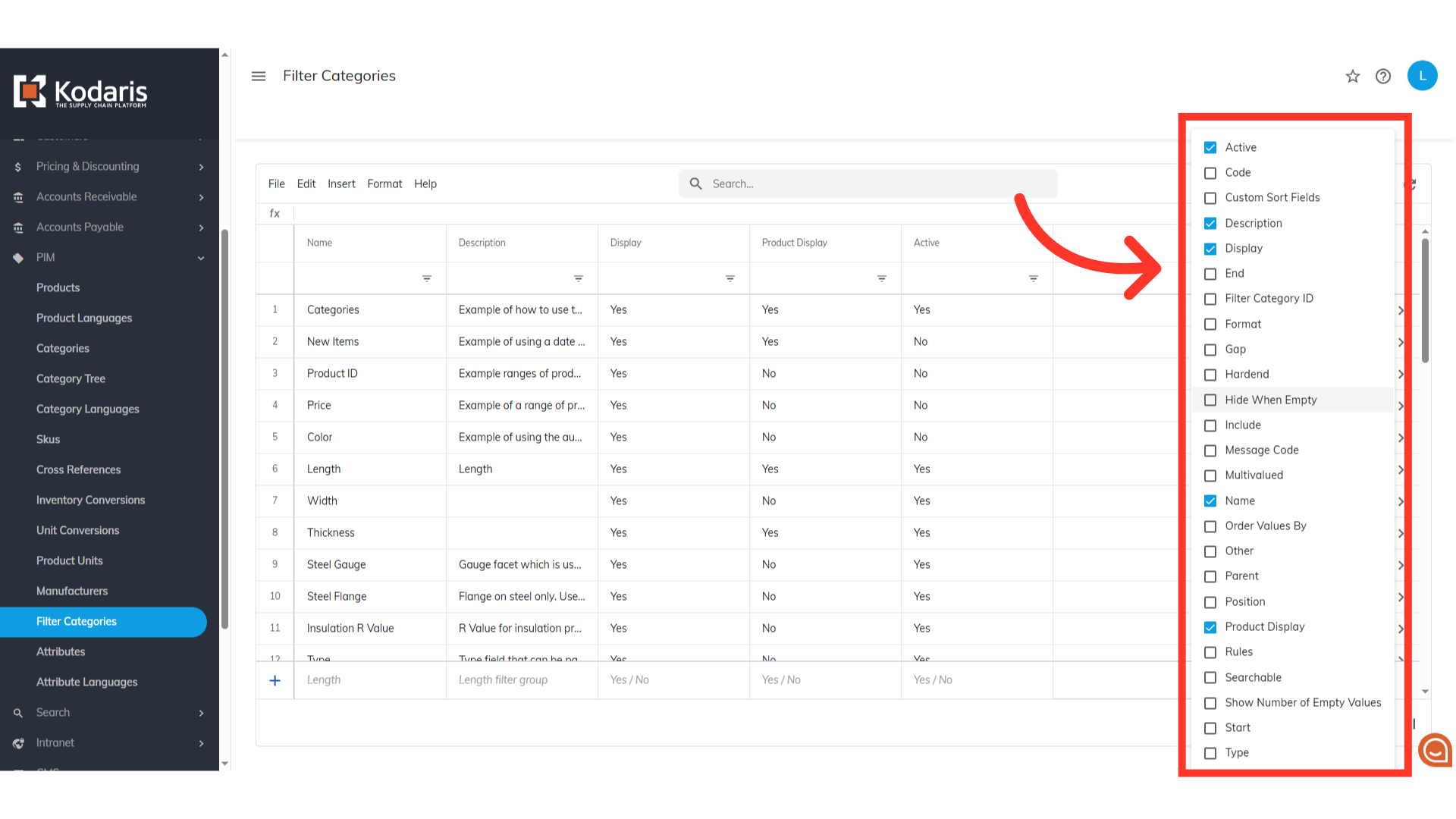
Task: Click the Name column filter icon
Action: coord(427,279)
